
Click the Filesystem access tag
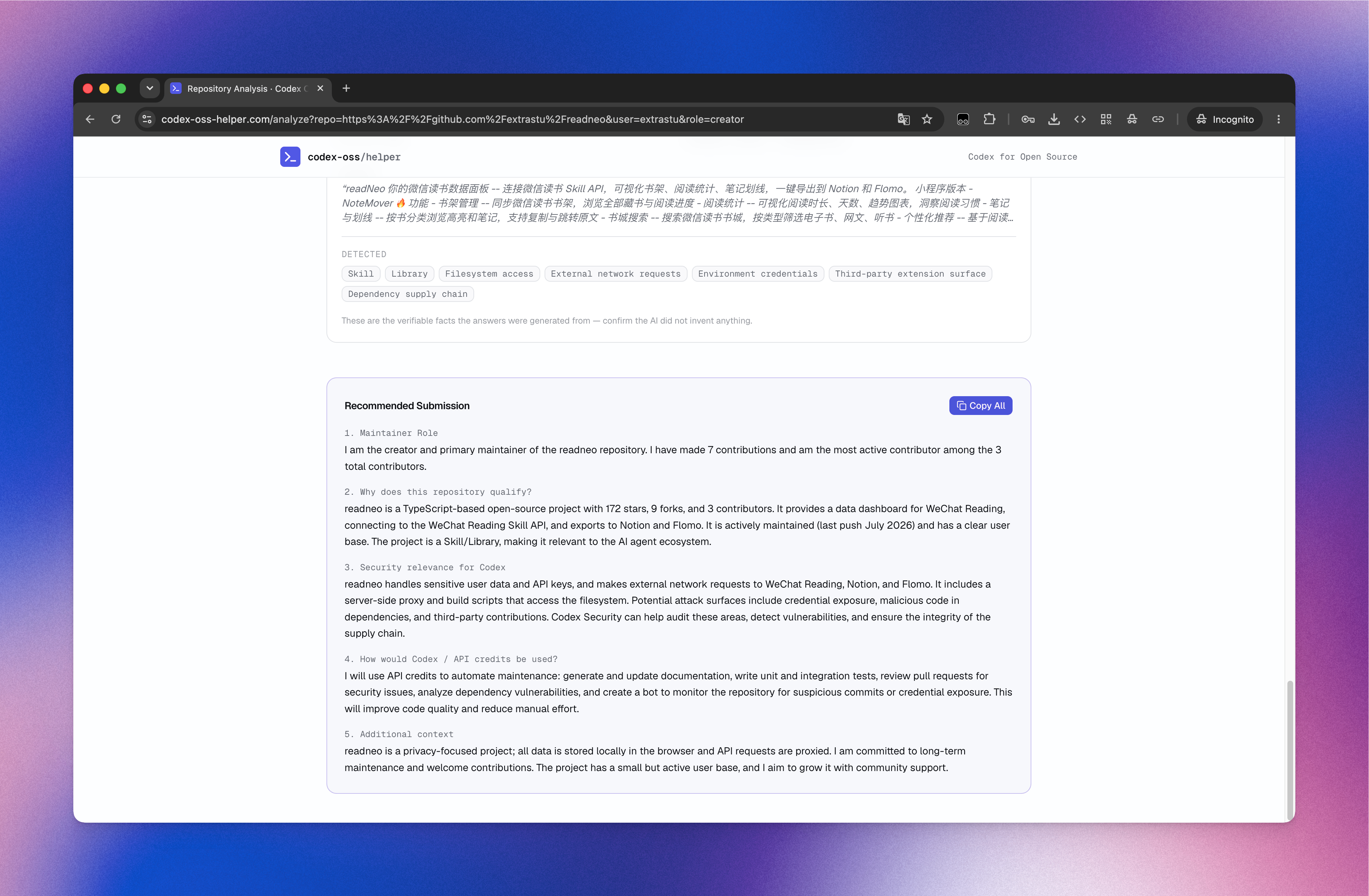tap(489, 274)
